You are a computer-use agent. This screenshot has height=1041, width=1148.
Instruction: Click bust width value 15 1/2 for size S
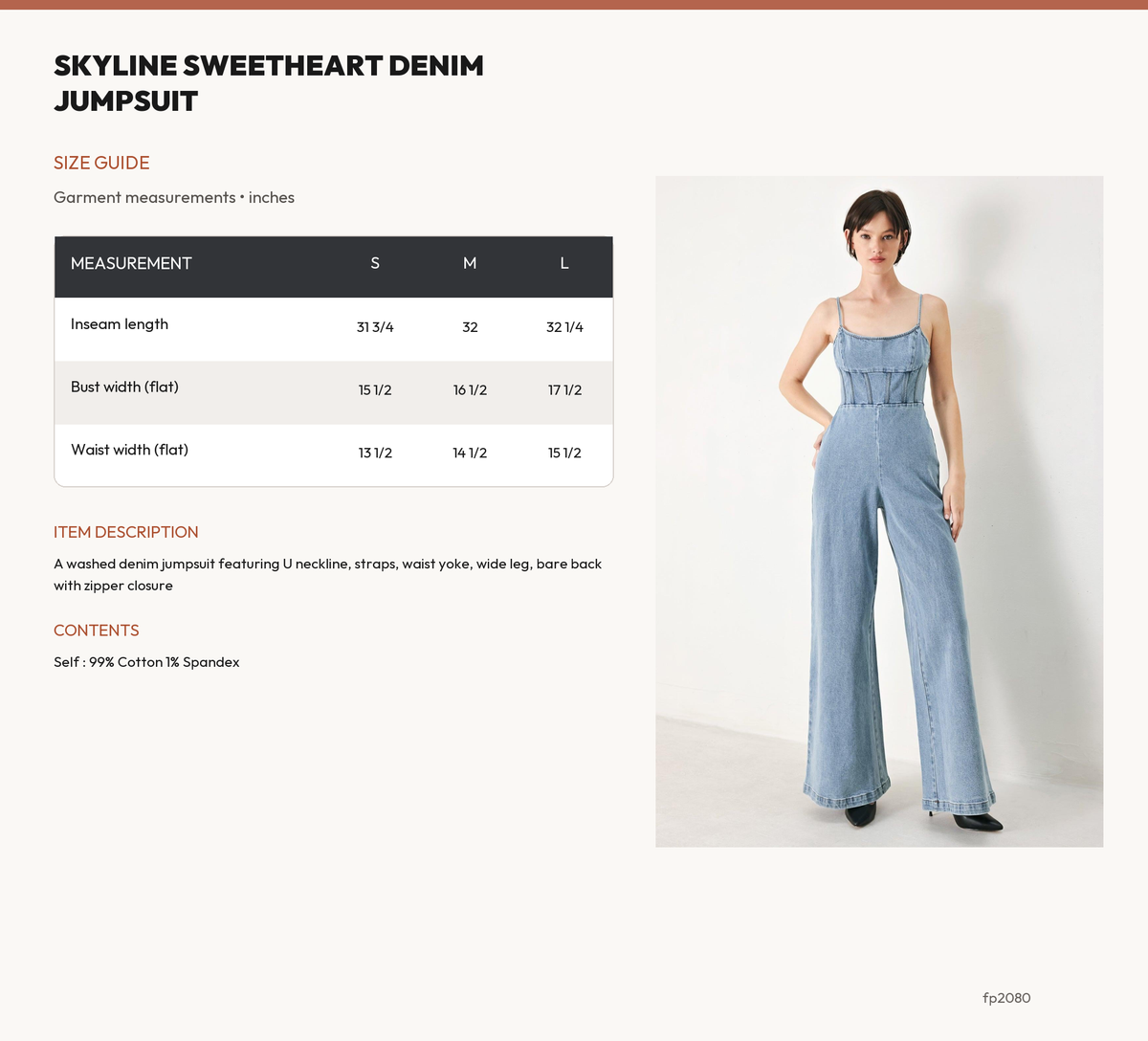click(375, 390)
